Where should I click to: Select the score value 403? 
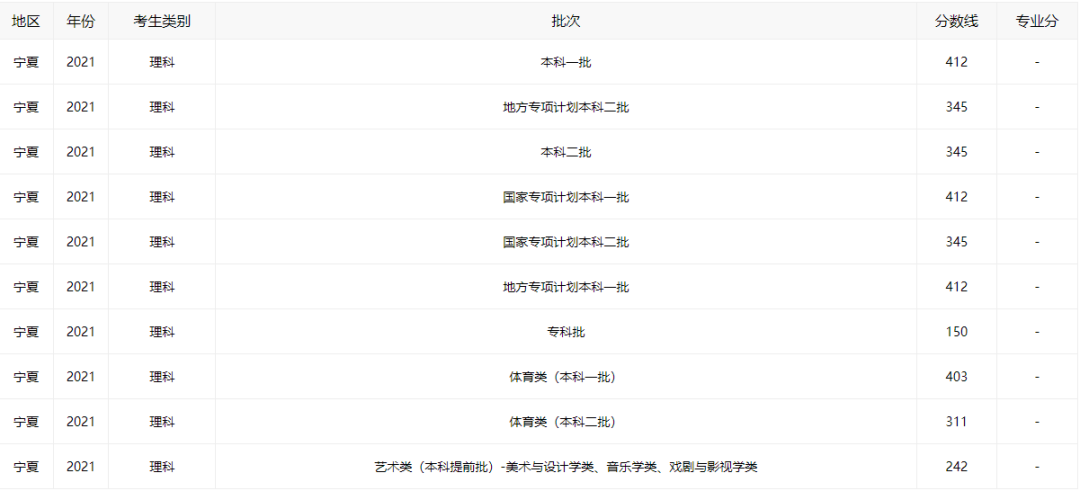[956, 377]
